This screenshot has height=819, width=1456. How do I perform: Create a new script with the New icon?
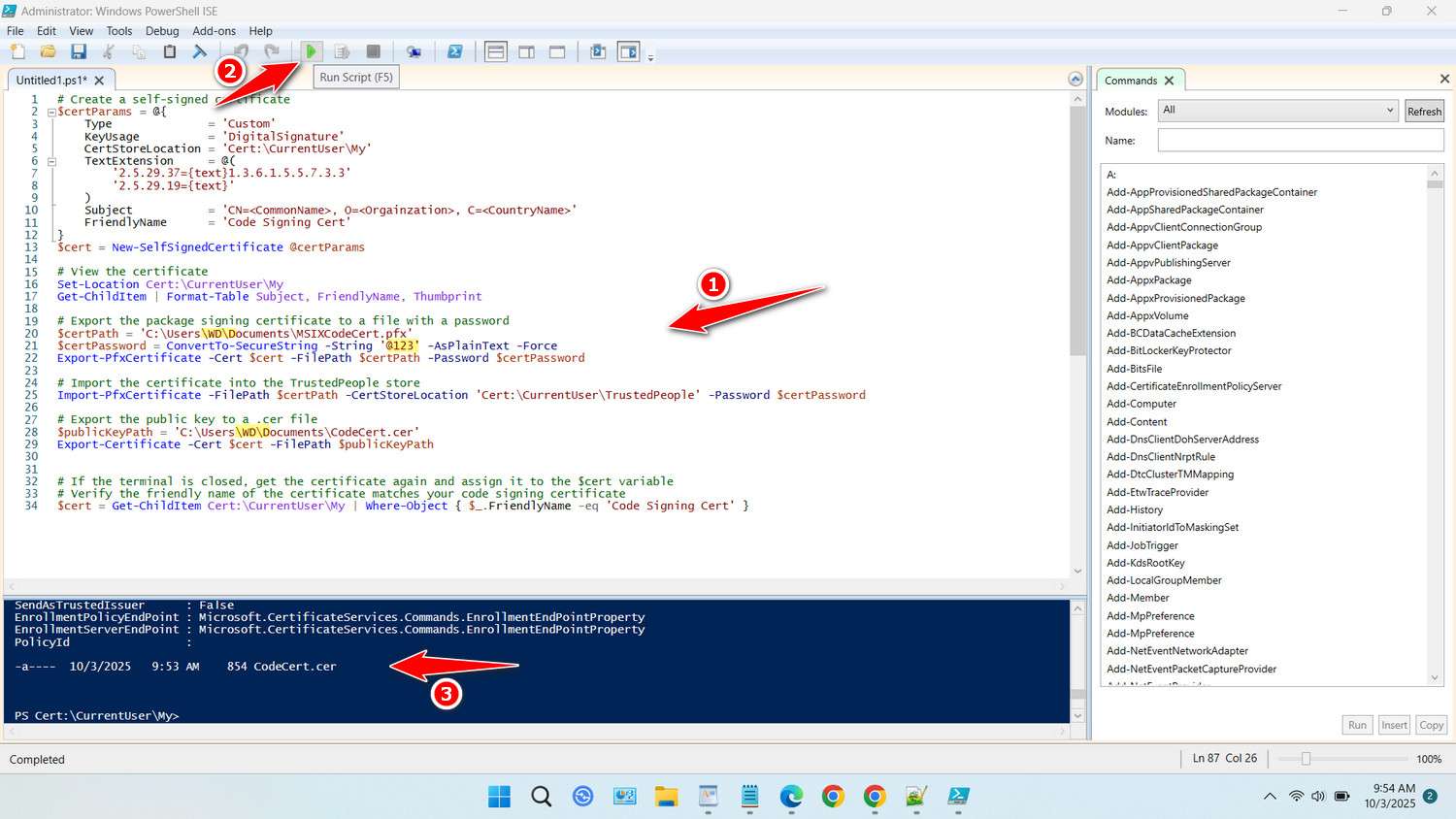tap(17, 51)
